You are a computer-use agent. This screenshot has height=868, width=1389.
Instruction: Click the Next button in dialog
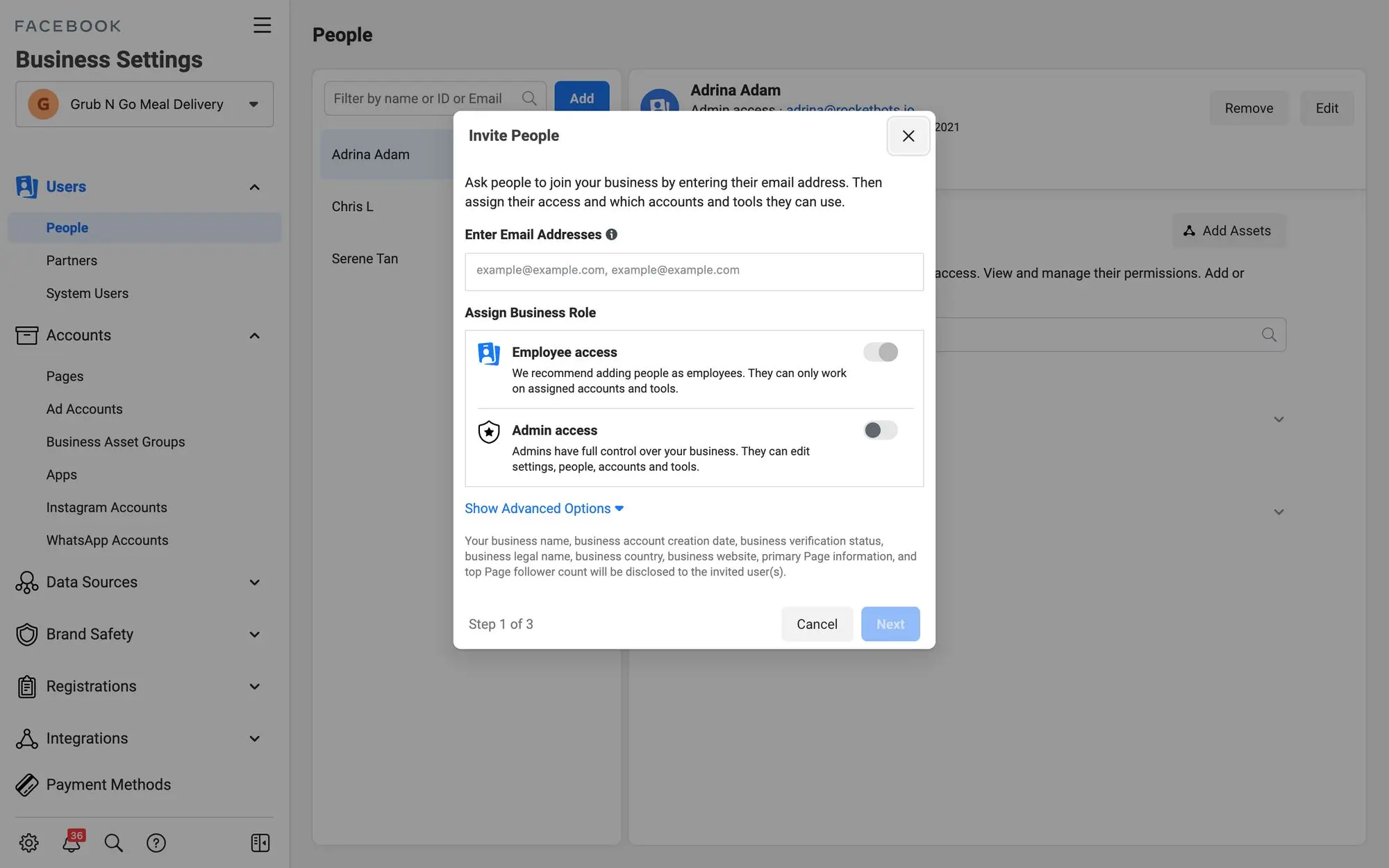(890, 624)
